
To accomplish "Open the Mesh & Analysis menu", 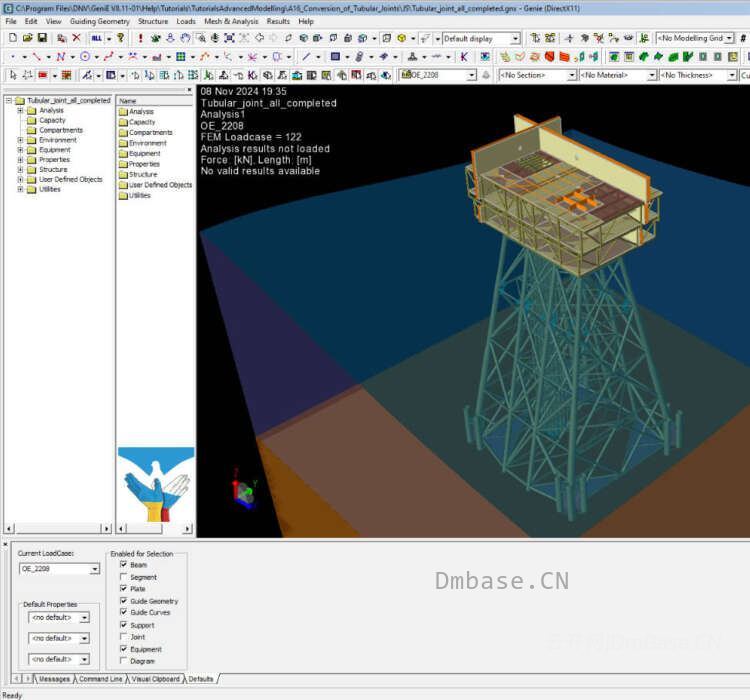I will [231, 21].
